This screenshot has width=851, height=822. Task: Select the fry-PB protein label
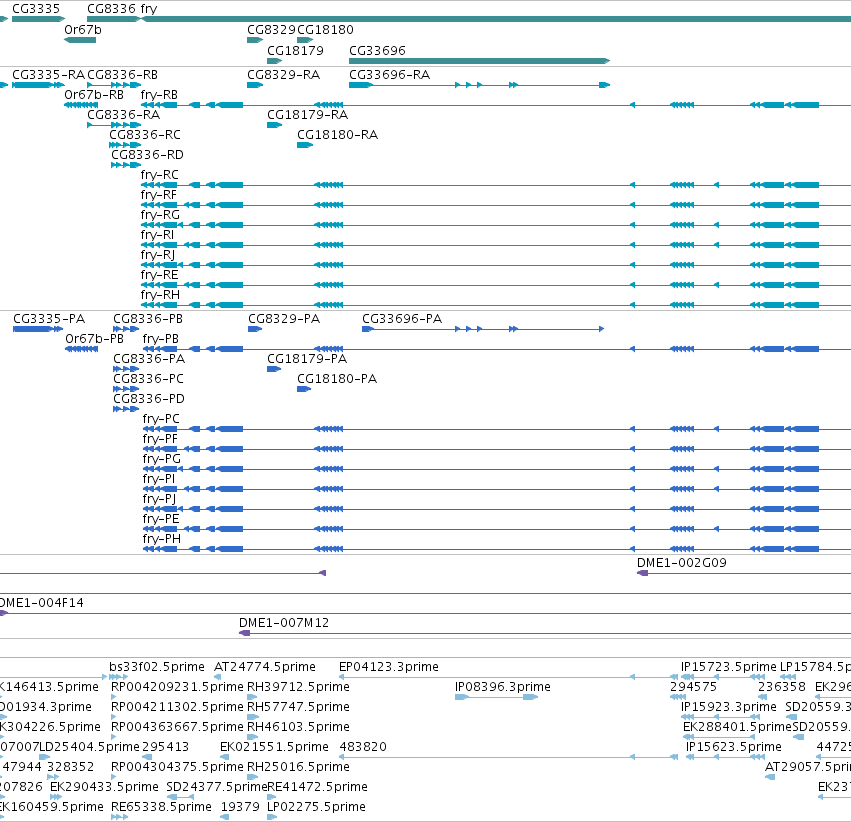[160, 339]
